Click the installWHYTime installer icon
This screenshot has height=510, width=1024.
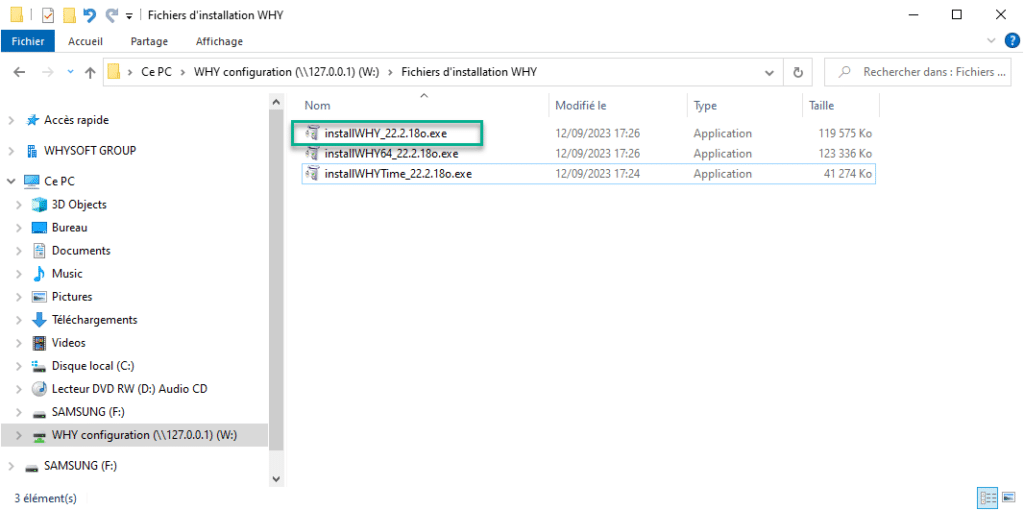(x=313, y=174)
